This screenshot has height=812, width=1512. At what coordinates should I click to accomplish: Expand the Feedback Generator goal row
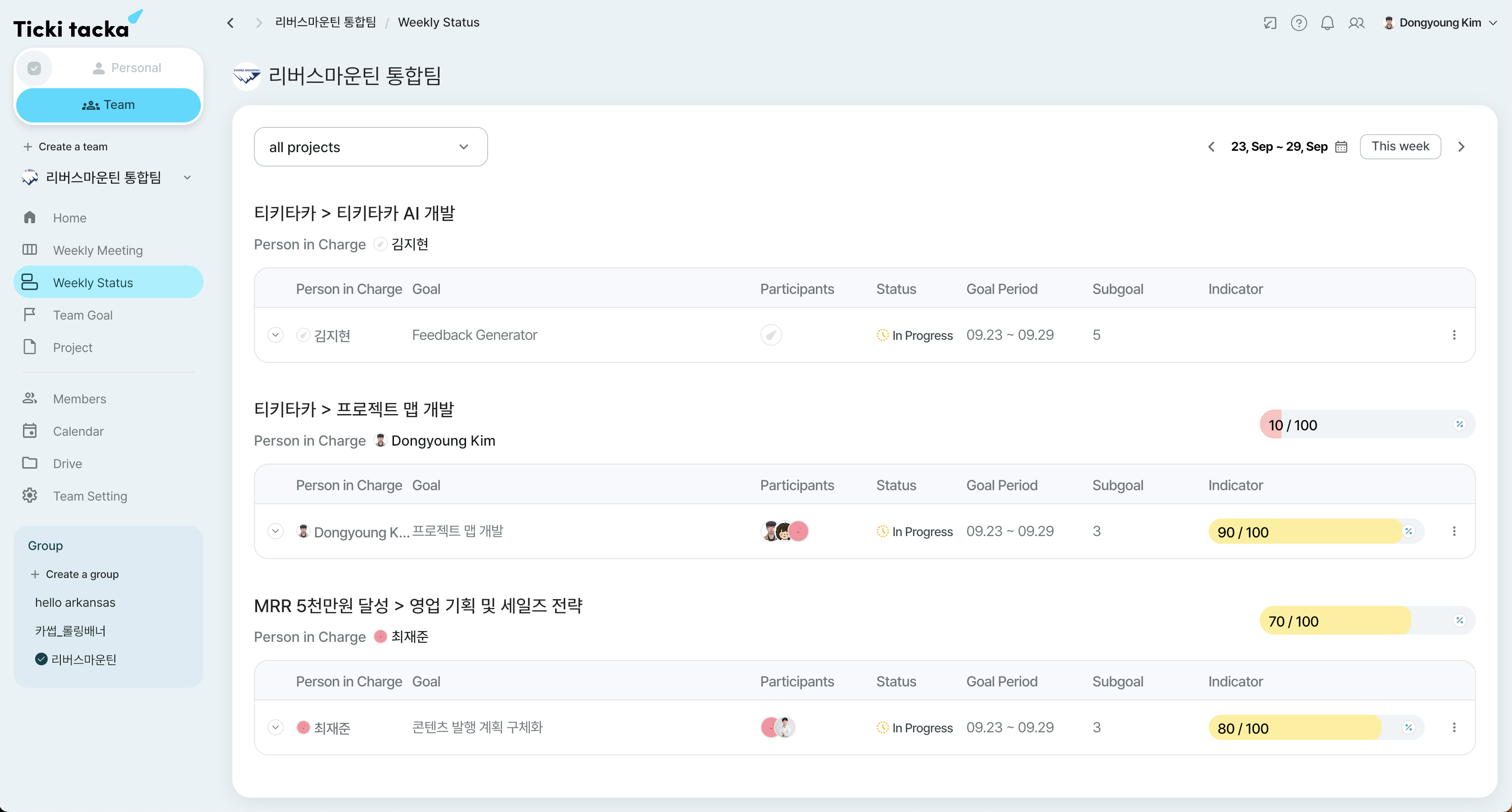[275, 335]
